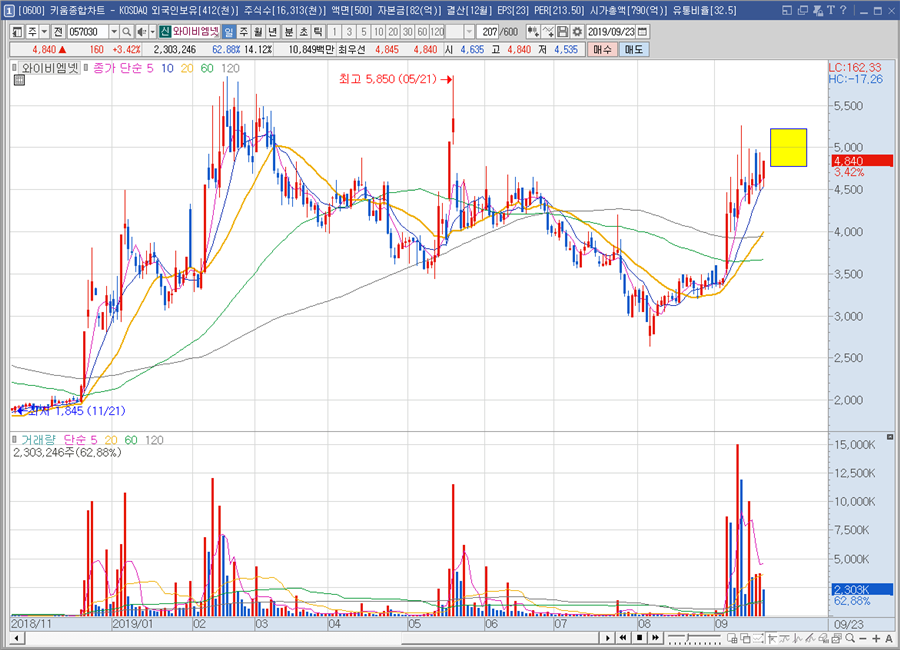Expand the stock code 057030 dropdown arrow
900x650 pixels.
click(x=114, y=32)
